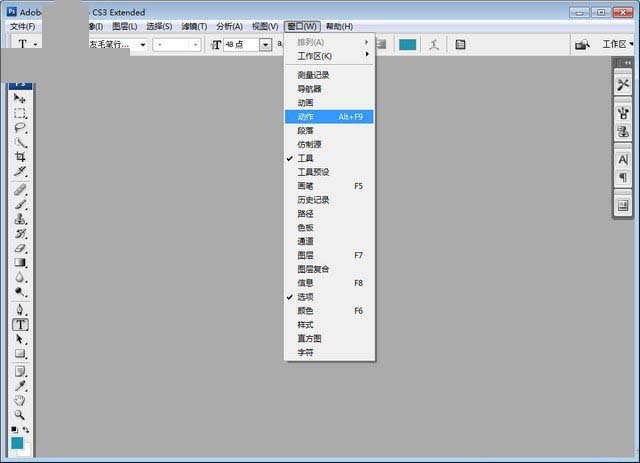This screenshot has width=640, height=463.
Task: Click the Create Warped Text icon
Action: pos(434,45)
